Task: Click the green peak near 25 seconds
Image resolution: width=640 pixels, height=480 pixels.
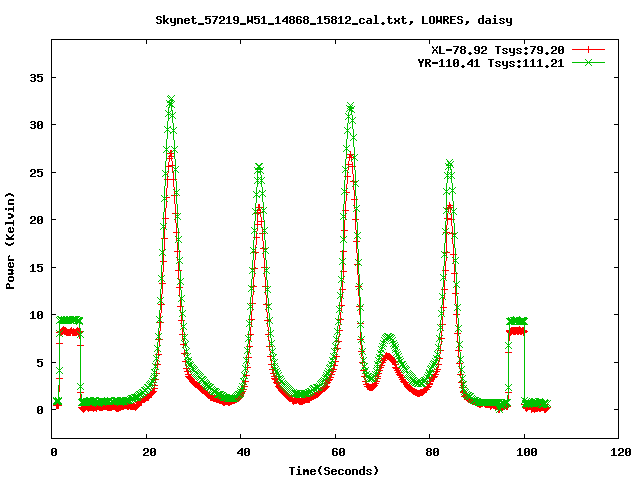Action: coord(171,99)
